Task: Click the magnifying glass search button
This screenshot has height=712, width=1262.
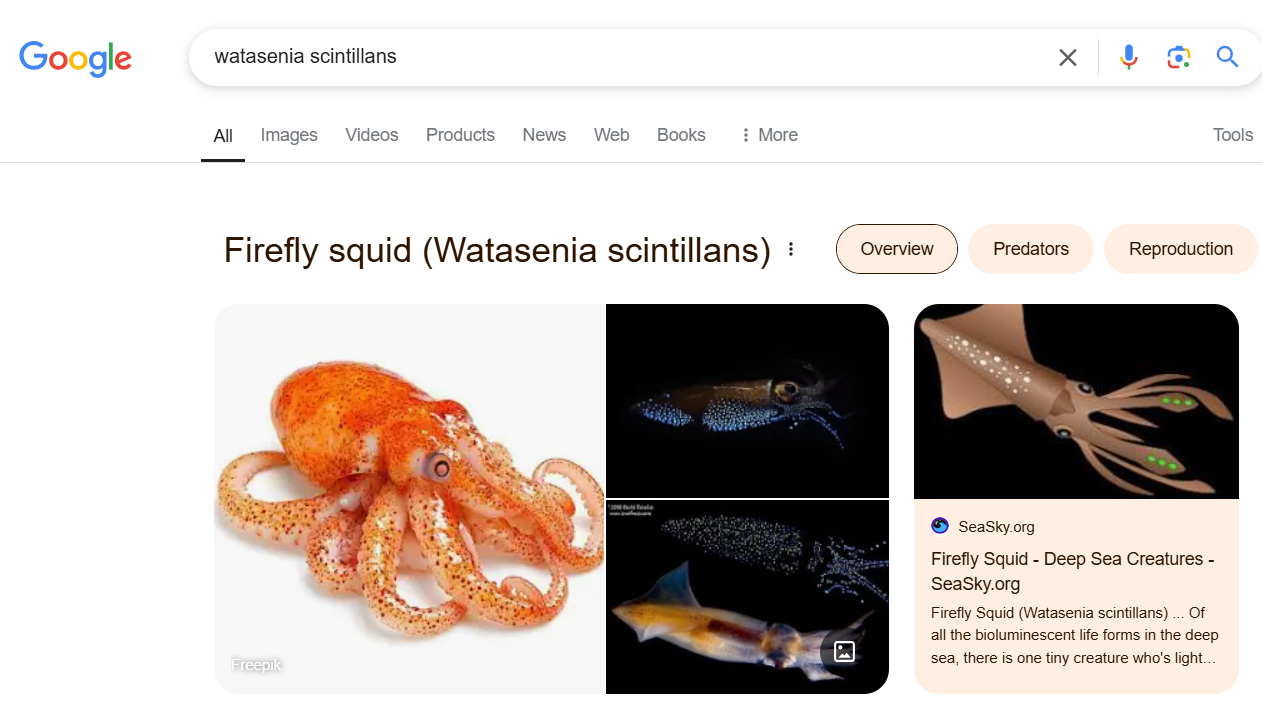Action: click(x=1228, y=57)
